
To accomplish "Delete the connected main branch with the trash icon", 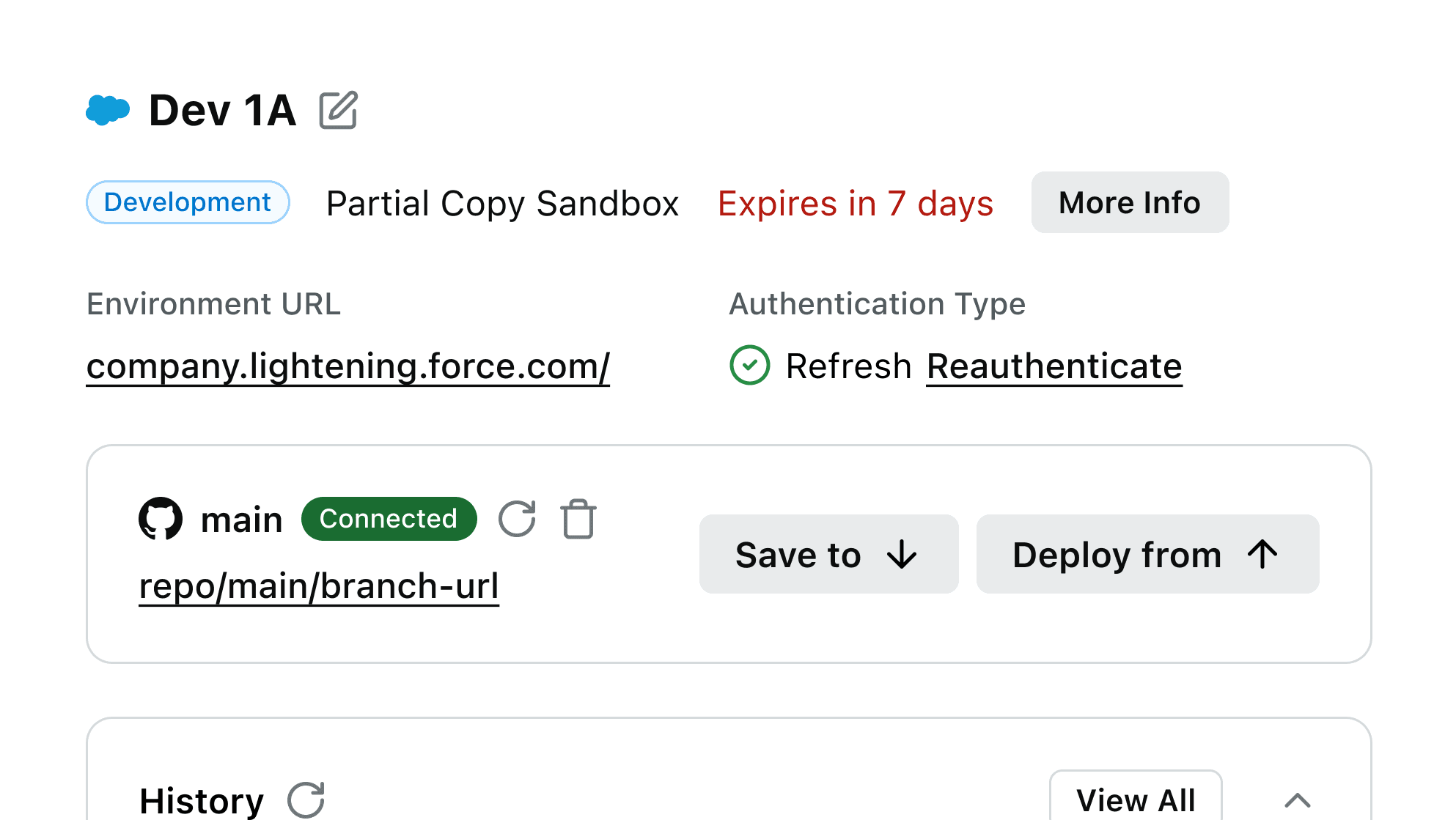I will 578,519.
